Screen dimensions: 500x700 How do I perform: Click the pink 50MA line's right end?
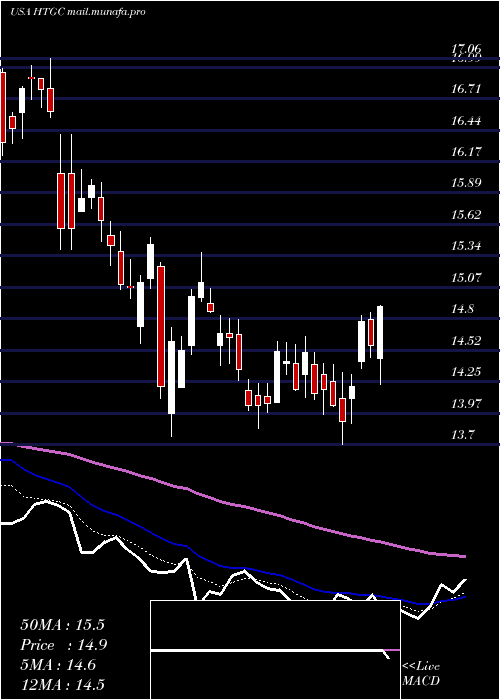point(463,556)
